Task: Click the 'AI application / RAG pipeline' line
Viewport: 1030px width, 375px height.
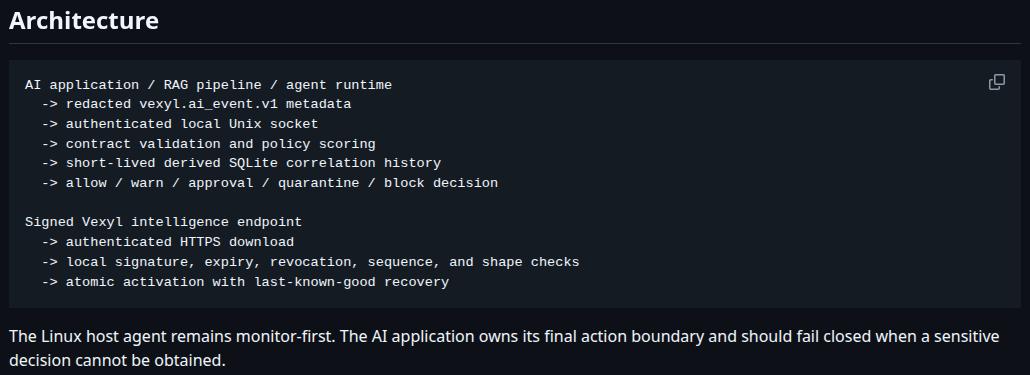Action: click(x=208, y=85)
